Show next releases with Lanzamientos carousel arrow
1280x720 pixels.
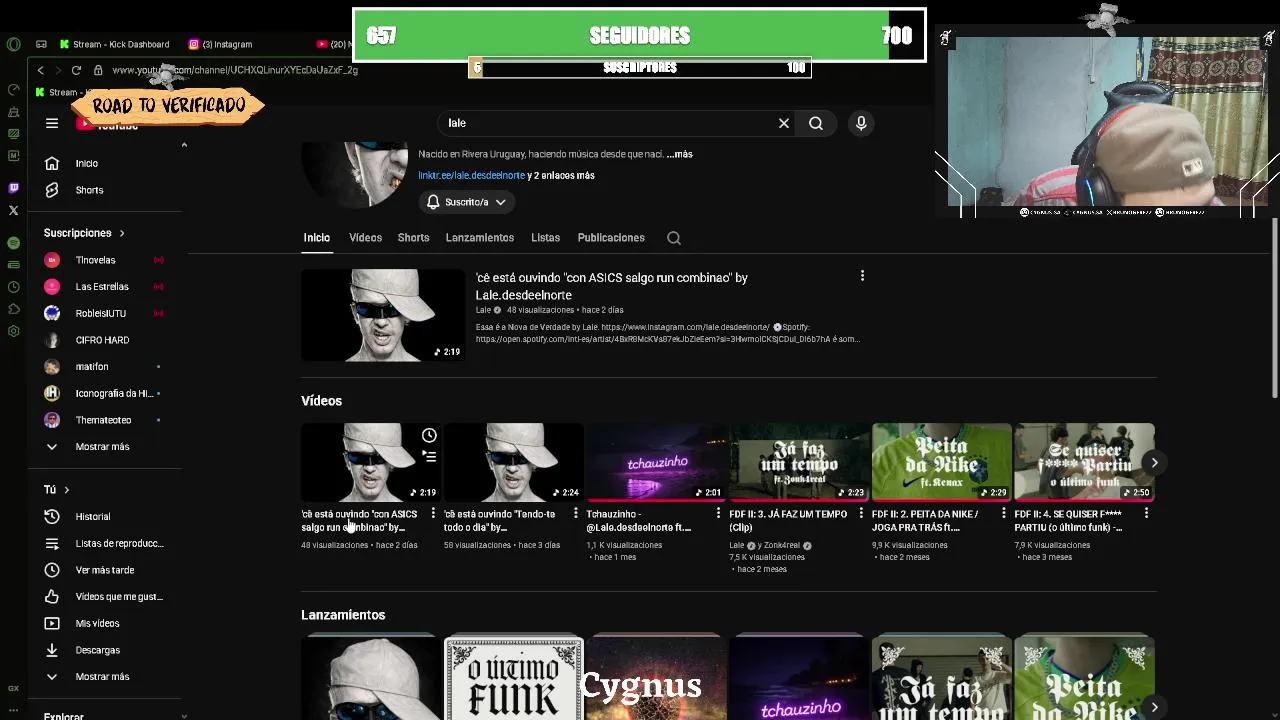click(x=1154, y=707)
